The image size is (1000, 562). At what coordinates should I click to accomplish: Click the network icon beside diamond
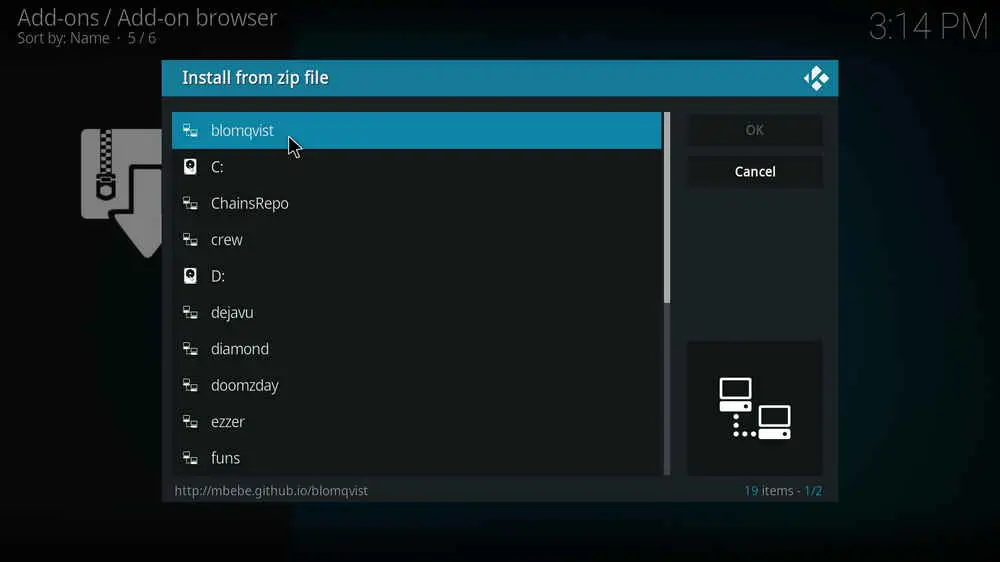(190, 349)
